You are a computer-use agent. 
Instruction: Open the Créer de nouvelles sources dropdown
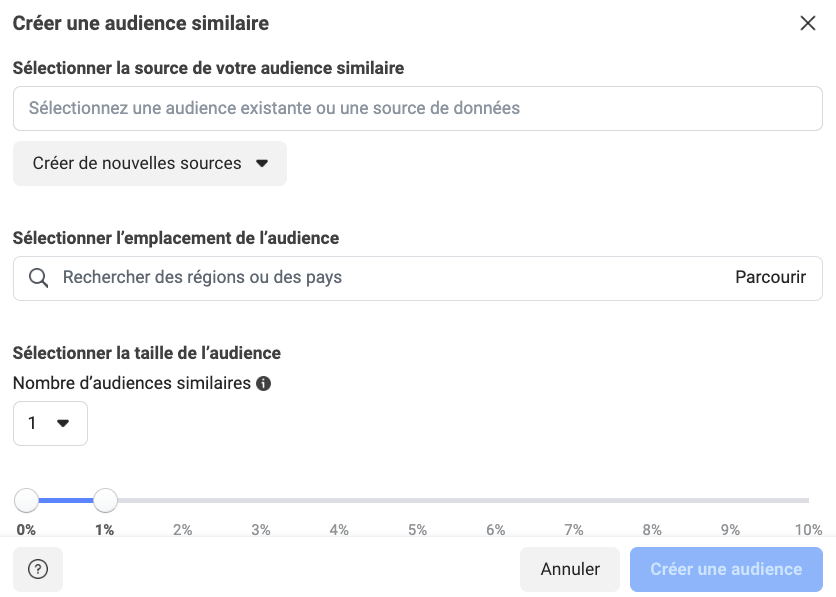tap(150, 163)
